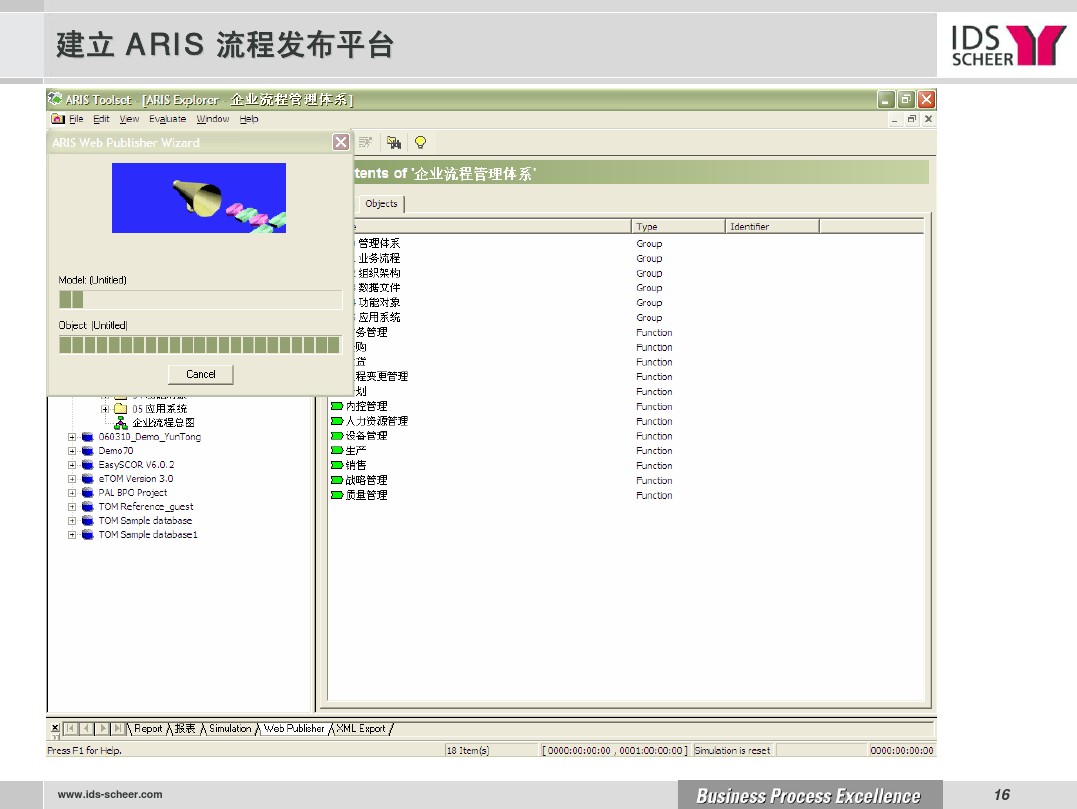Click the green function icon beside 内控管理
This screenshot has height=809, width=1077.
[x=337, y=406]
